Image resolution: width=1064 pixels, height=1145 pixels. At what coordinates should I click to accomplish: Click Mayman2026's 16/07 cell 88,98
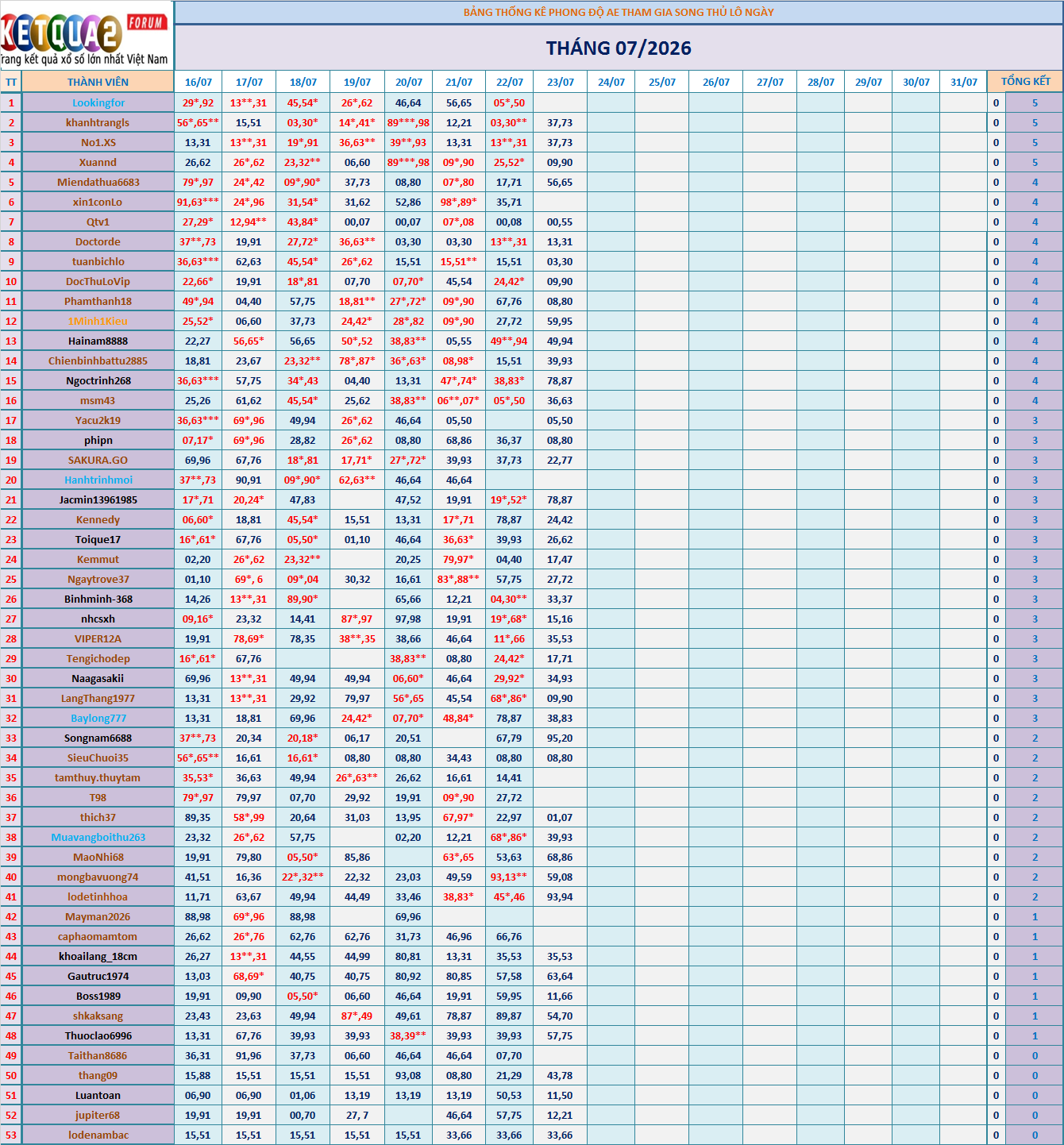point(199,916)
